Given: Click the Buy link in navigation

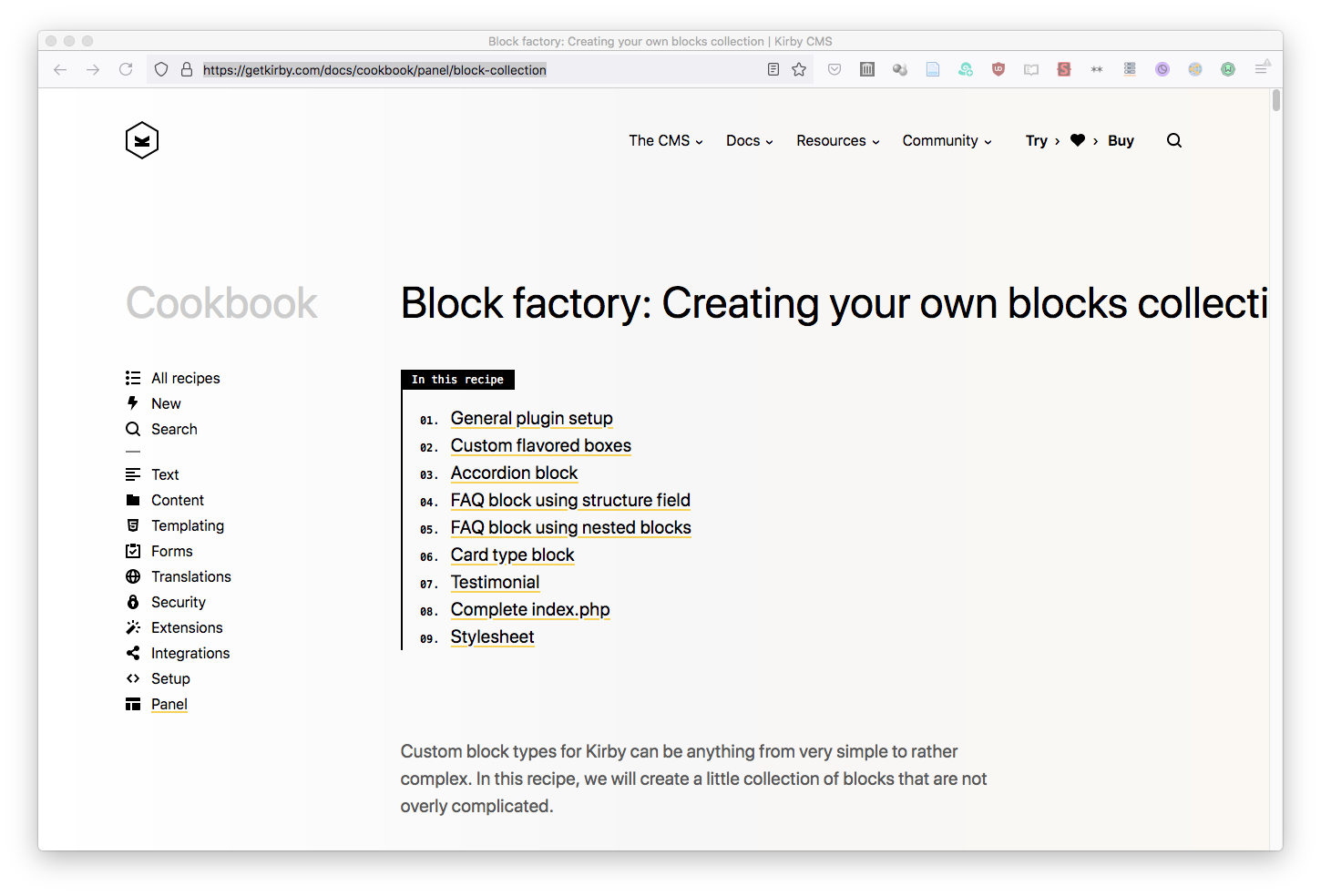Looking at the screenshot, I should [x=1121, y=140].
